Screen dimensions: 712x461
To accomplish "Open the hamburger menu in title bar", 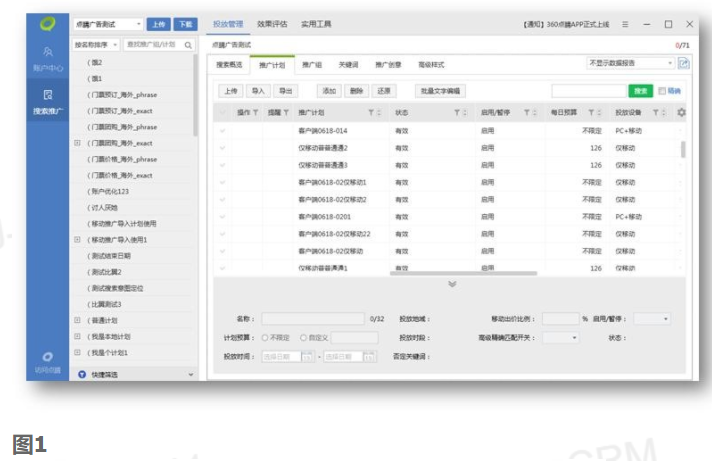I will pos(625,24).
